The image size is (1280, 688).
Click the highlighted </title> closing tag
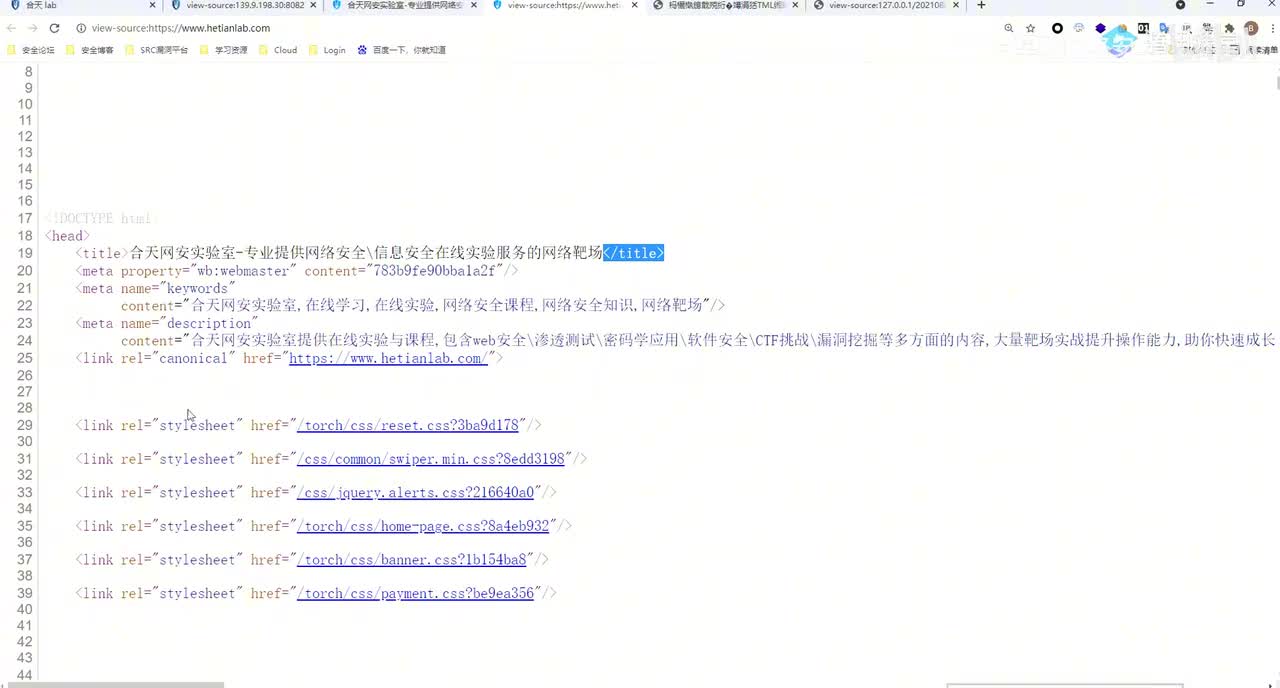(634, 253)
